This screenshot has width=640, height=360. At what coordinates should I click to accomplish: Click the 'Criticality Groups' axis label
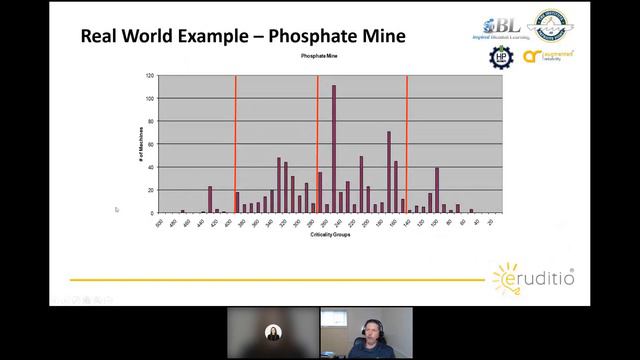(x=330, y=235)
